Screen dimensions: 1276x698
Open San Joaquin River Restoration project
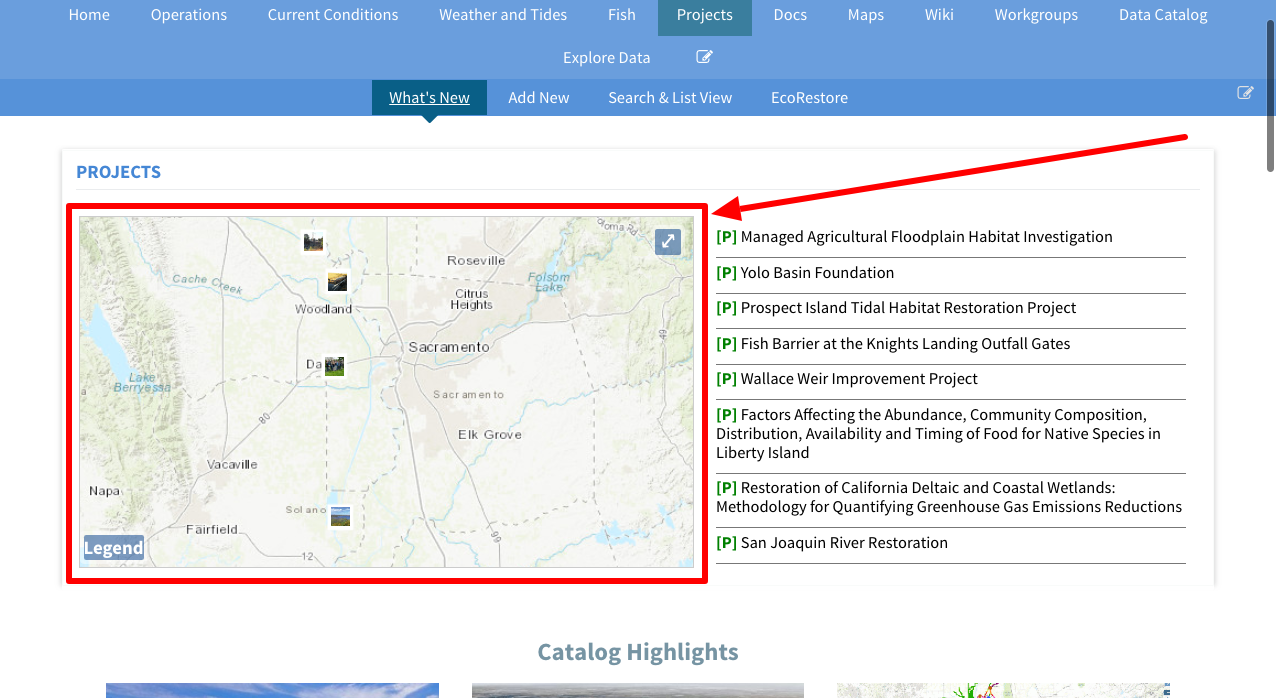844,543
